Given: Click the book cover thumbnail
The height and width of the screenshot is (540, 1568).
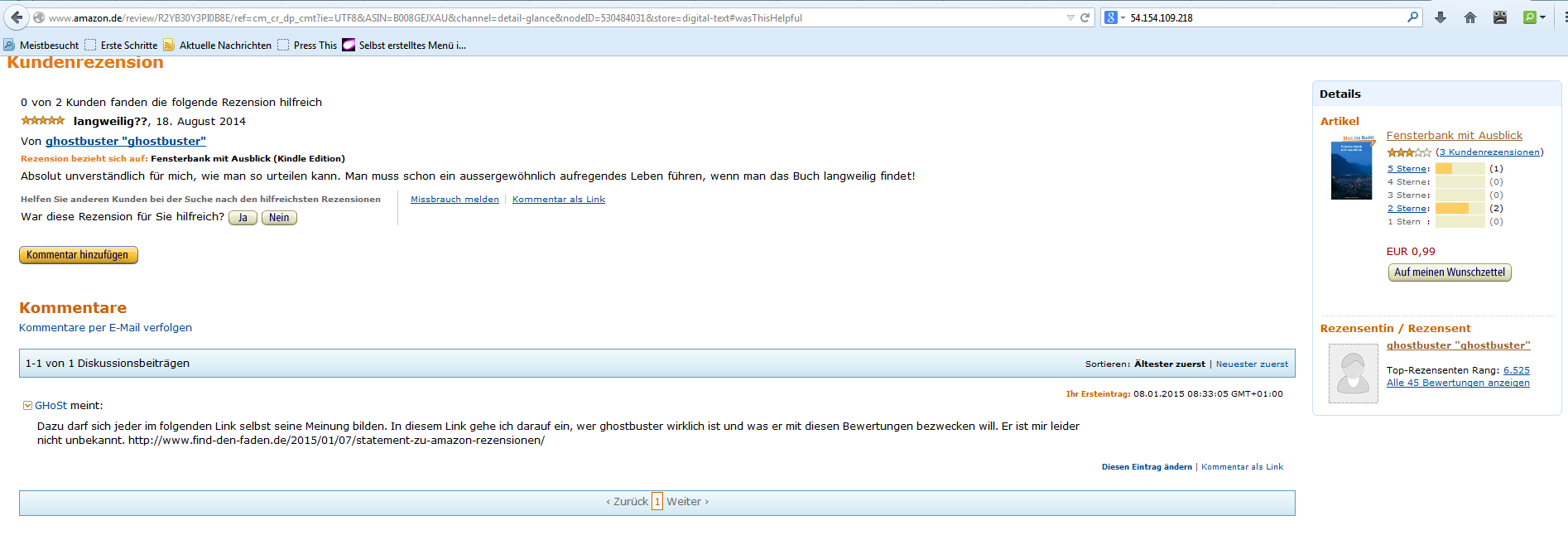Looking at the screenshot, I should [x=1352, y=168].
